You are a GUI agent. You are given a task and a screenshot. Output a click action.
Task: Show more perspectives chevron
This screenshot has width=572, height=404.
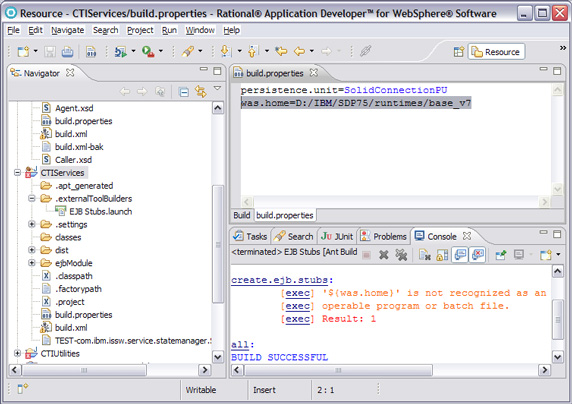[563, 48]
